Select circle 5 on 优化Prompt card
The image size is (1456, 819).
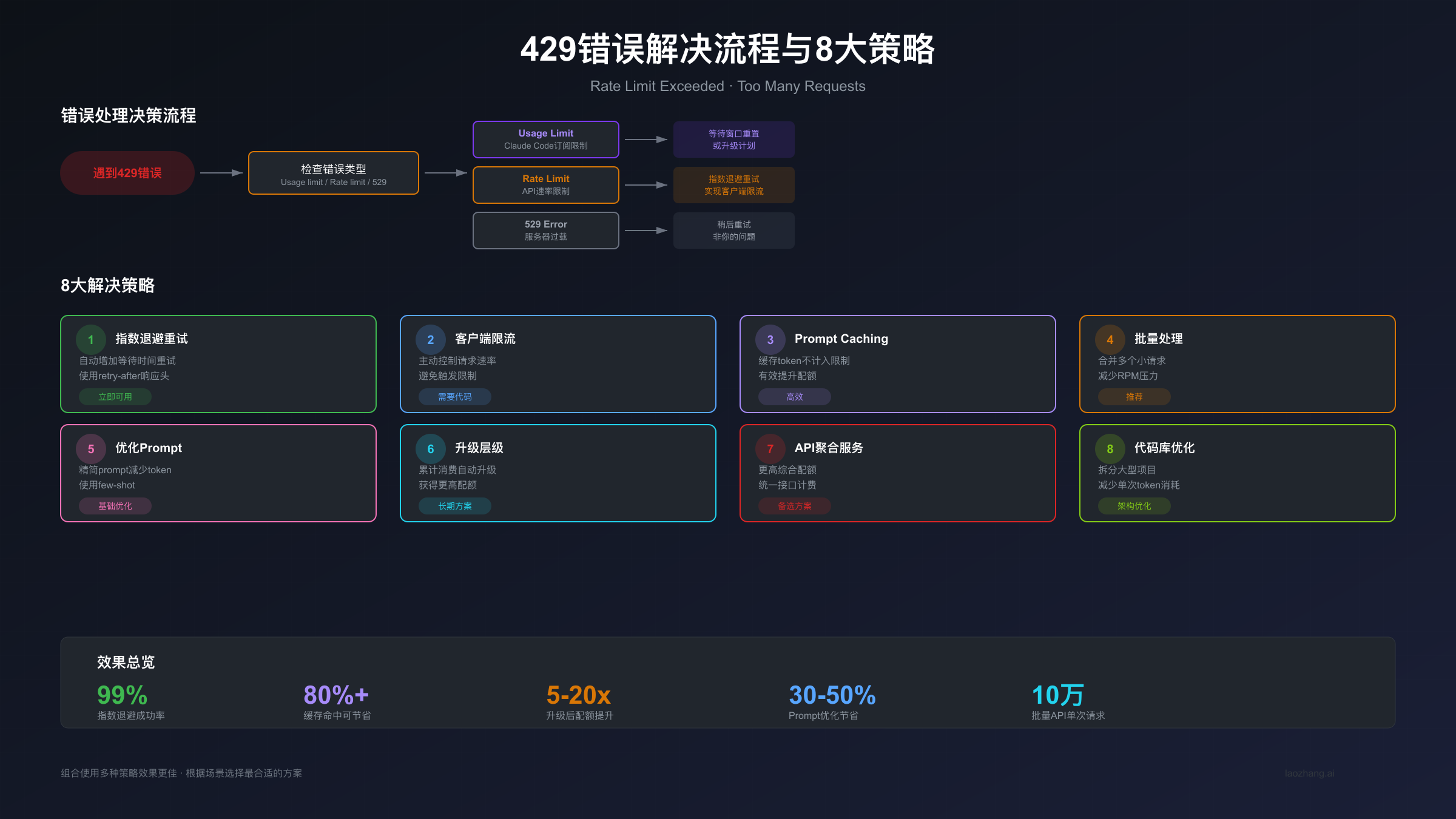click(x=91, y=448)
